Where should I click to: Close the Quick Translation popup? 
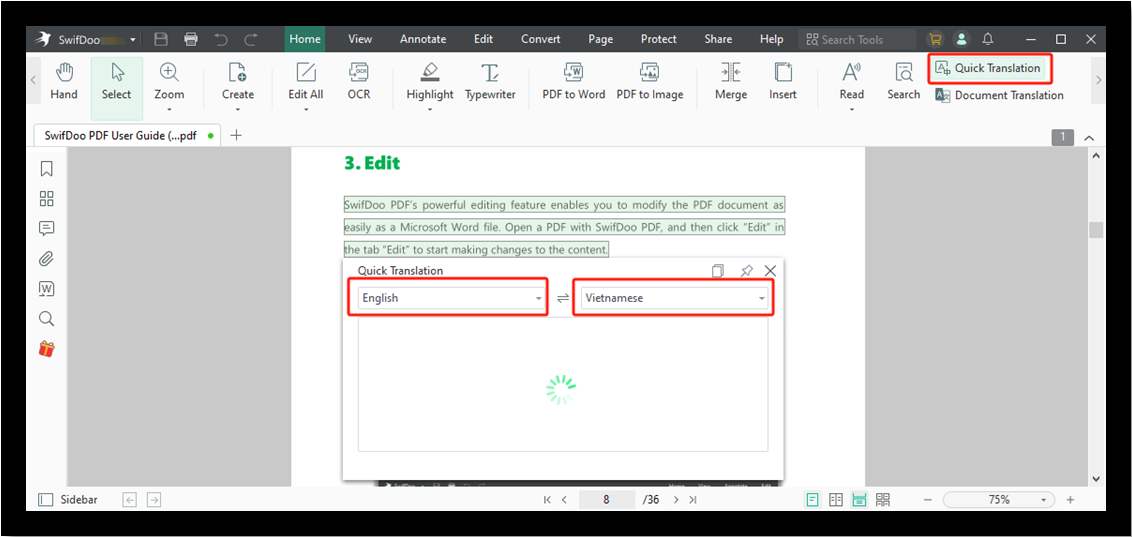tap(770, 271)
